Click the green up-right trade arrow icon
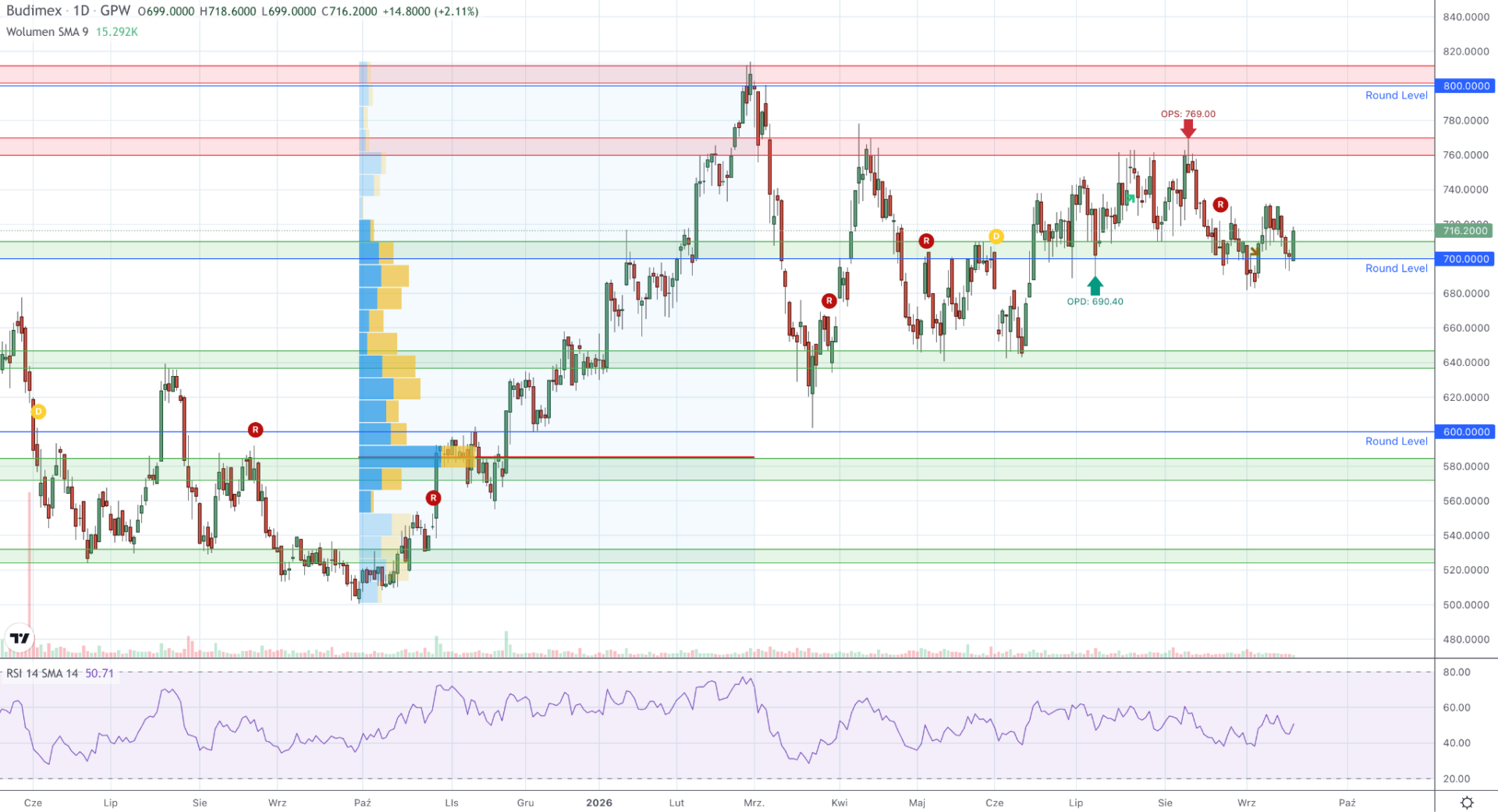This screenshot has height=812, width=1498. coord(1130,199)
